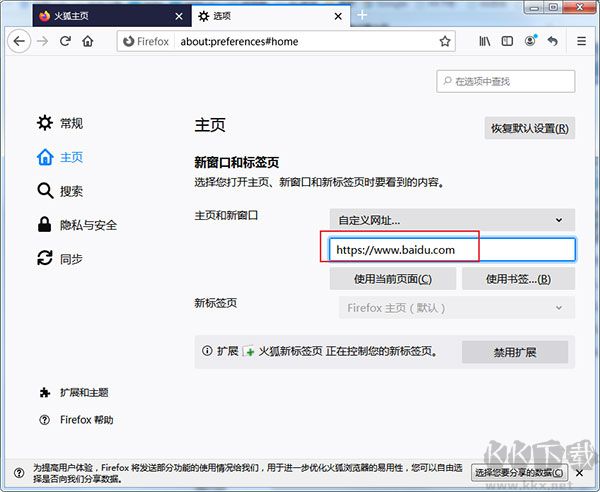Click the homepage URL field with baidu.com
This screenshot has height=492, width=600.
coord(452,250)
